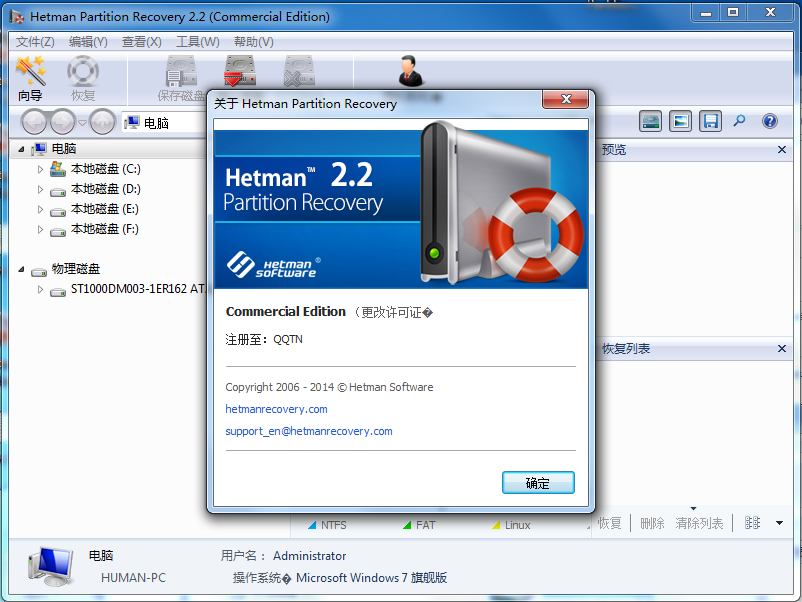Open help via blue question mark icon

click(x=769, y=121)
